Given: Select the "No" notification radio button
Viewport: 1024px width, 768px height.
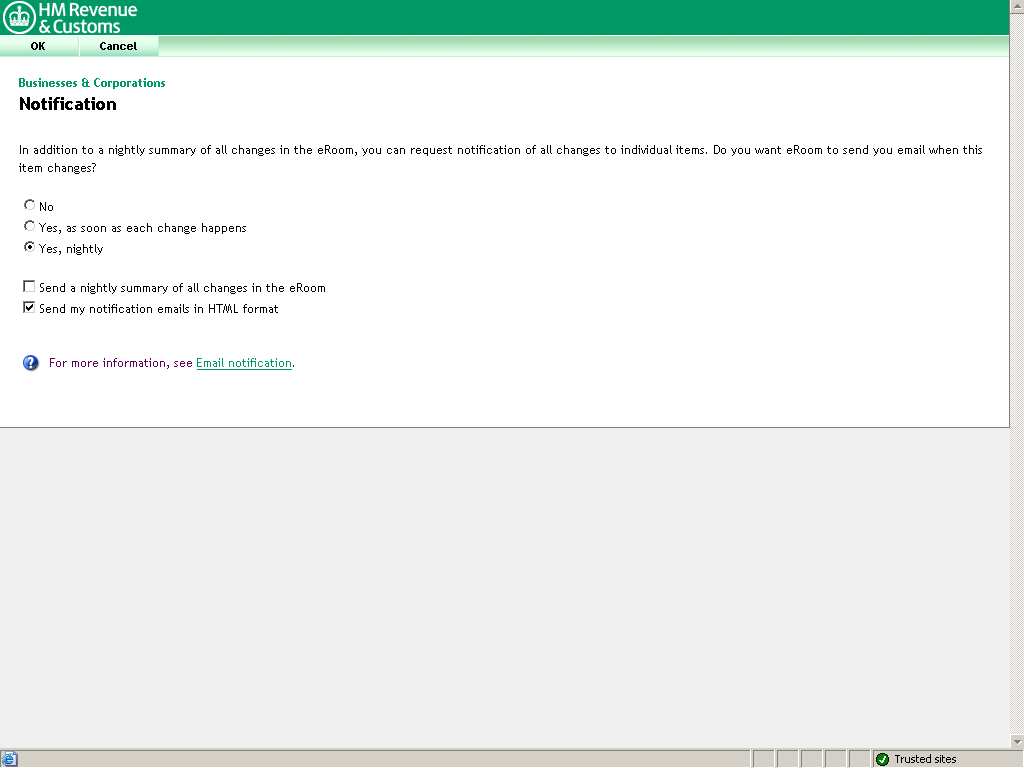Looking at the screenshot, I should tap(29, 206).
